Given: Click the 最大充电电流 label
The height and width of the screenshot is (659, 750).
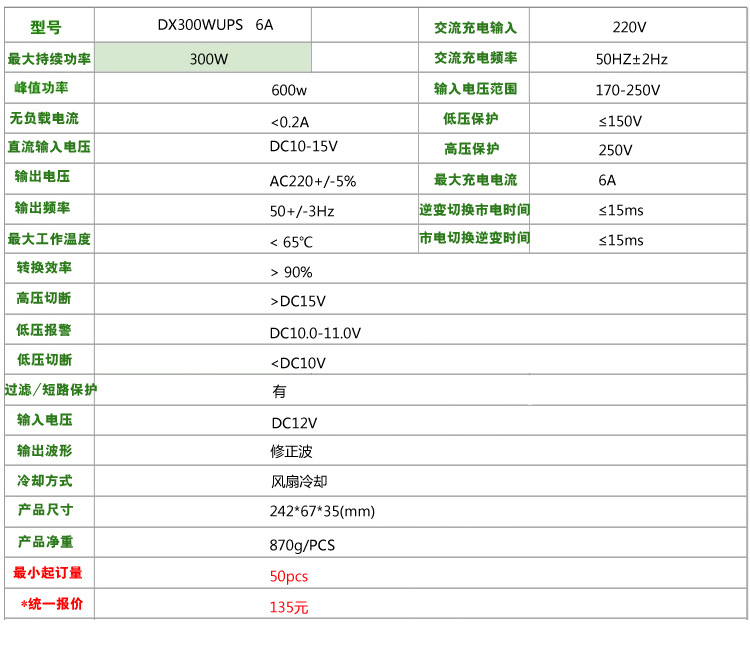Looking at the screenshot, I should (475, 180).
